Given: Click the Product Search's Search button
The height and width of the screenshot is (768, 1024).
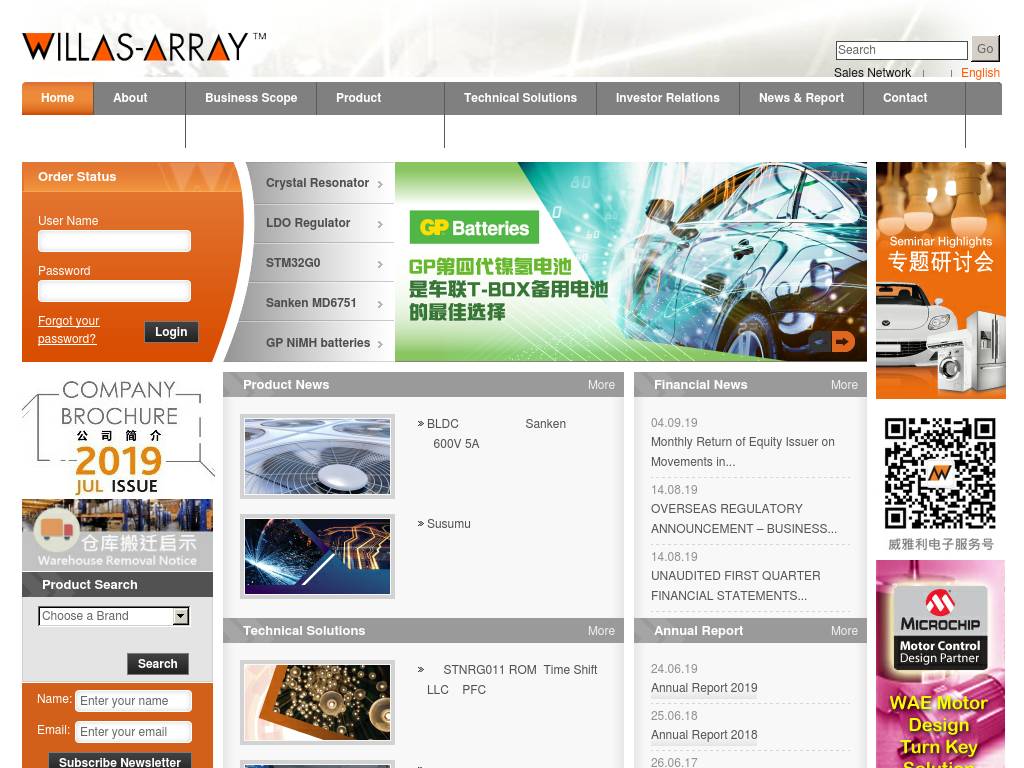Looking at the screenshot, I should tap(157, 664).
